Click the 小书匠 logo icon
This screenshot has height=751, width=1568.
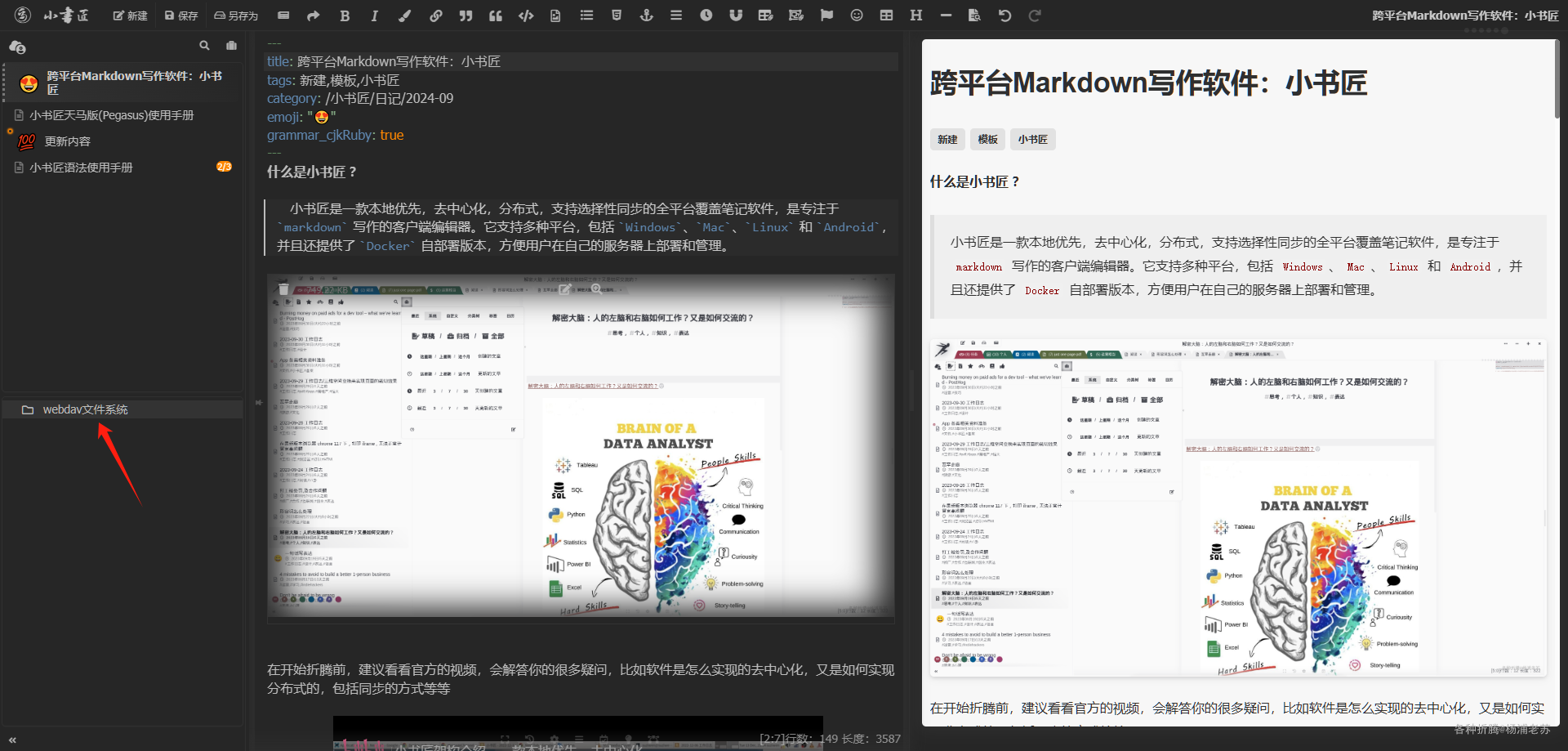[x=23, y=15]
